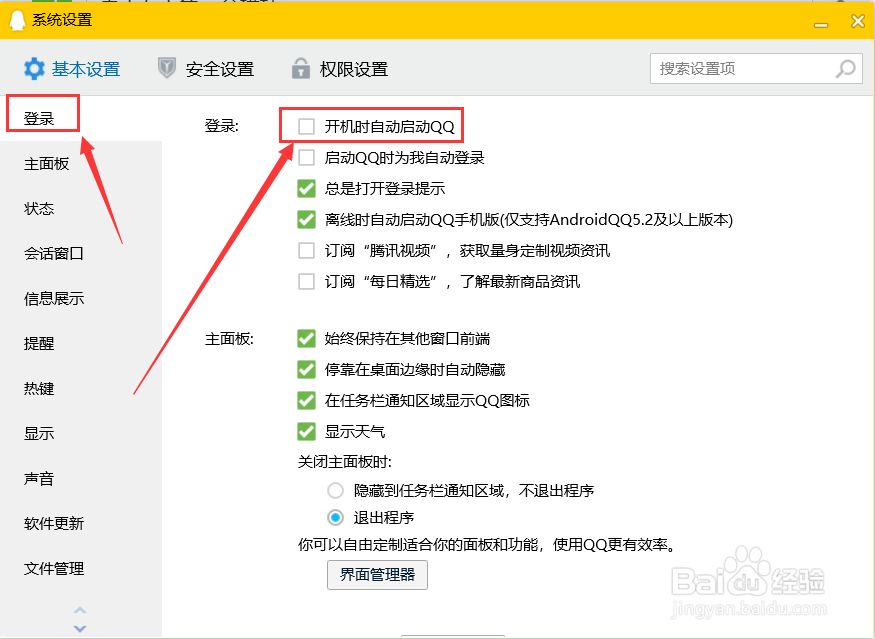
Task: Enable 开机时自动启动QQ checkbox
Action: click(306, 124)
